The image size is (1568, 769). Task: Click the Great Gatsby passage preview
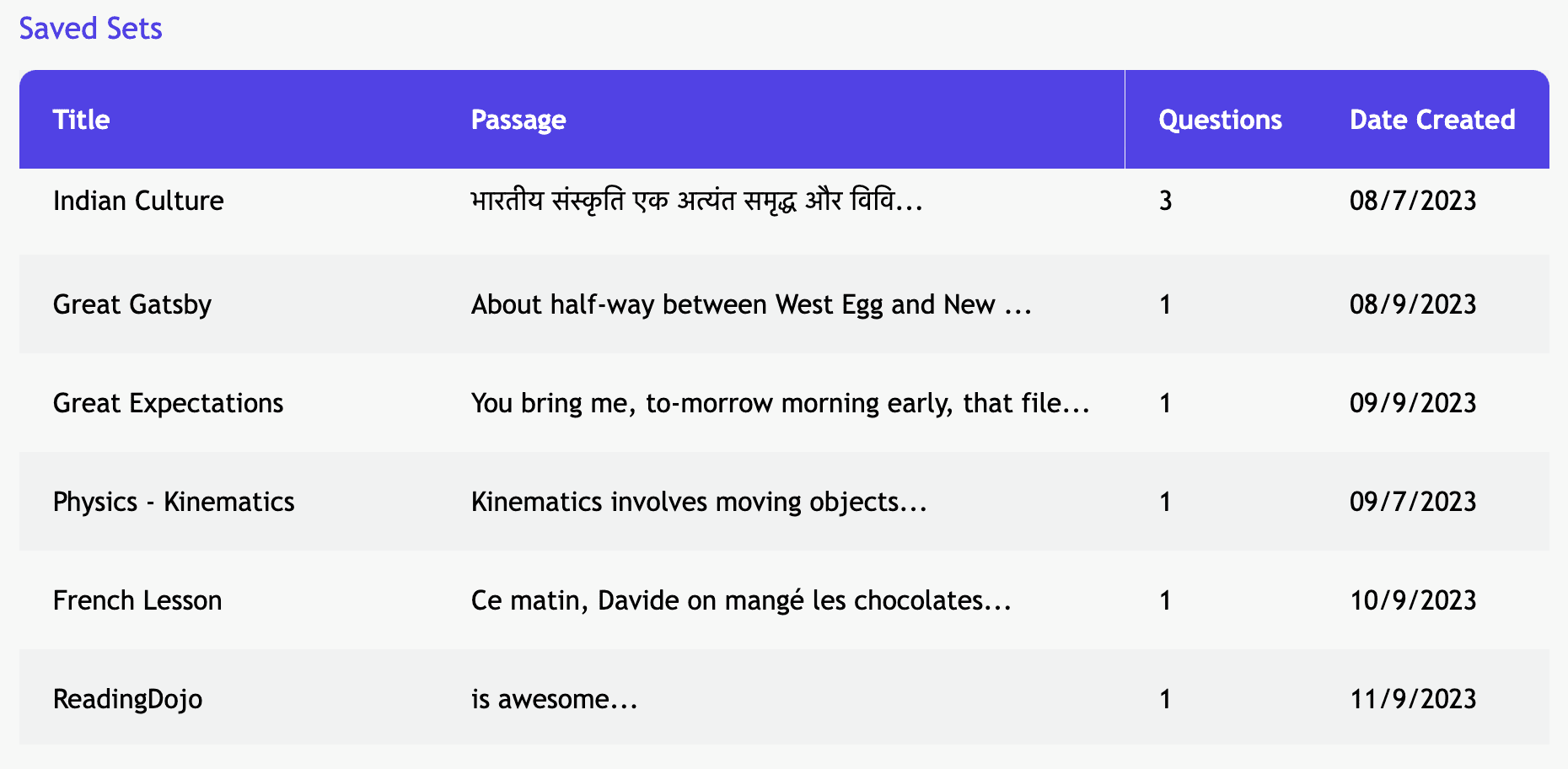751,304
